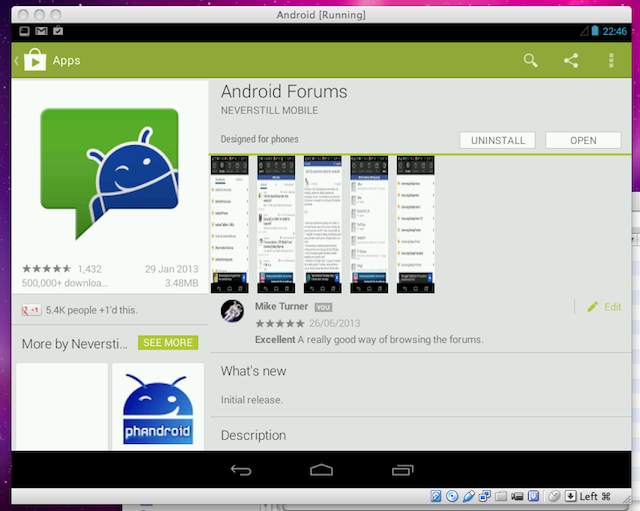Image resolution: width=640 pixels, height=511 pixels.
Task: Click the green SEE MORE button
Action: pos(168,342)
